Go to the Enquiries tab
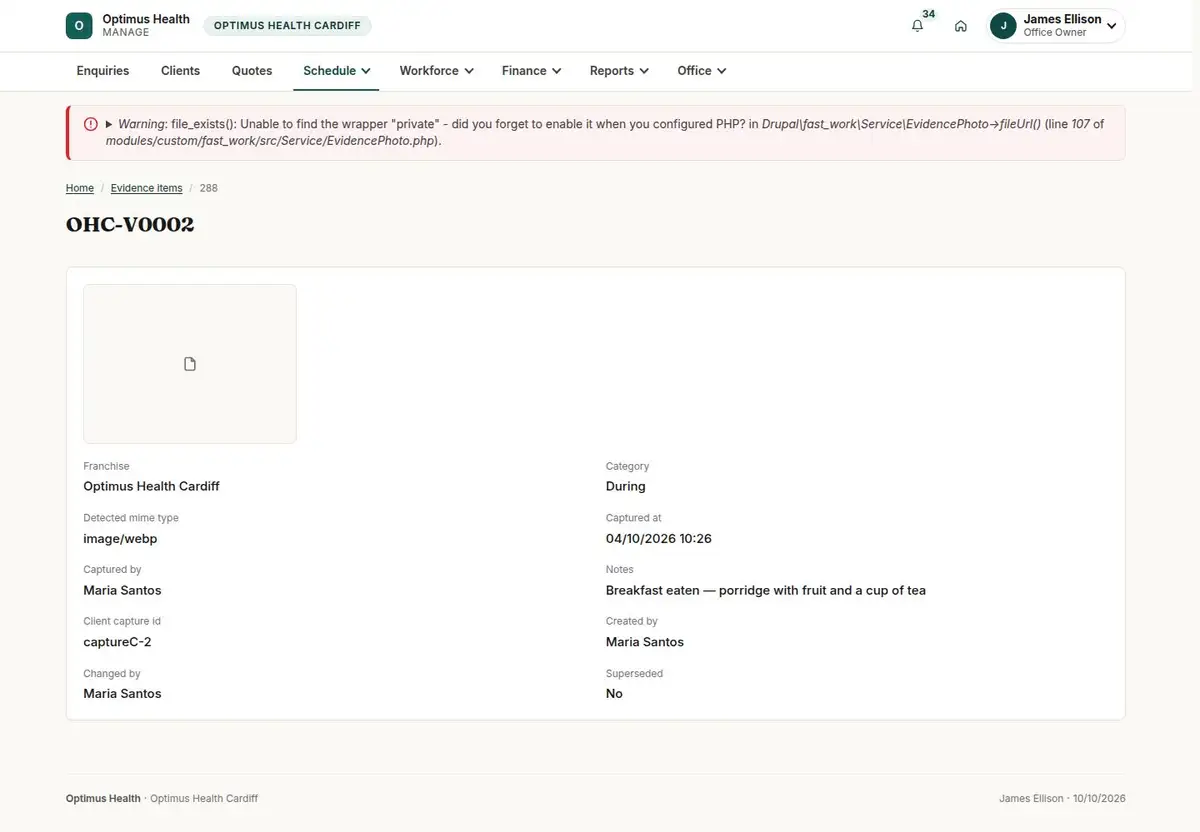The image size is (1200, 832). (103, 71)
